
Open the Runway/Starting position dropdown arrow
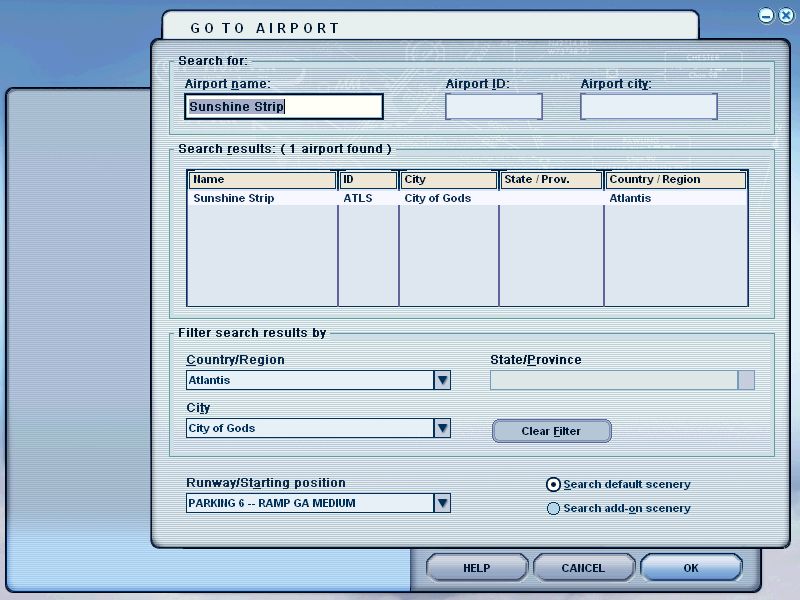coord(442,503)
